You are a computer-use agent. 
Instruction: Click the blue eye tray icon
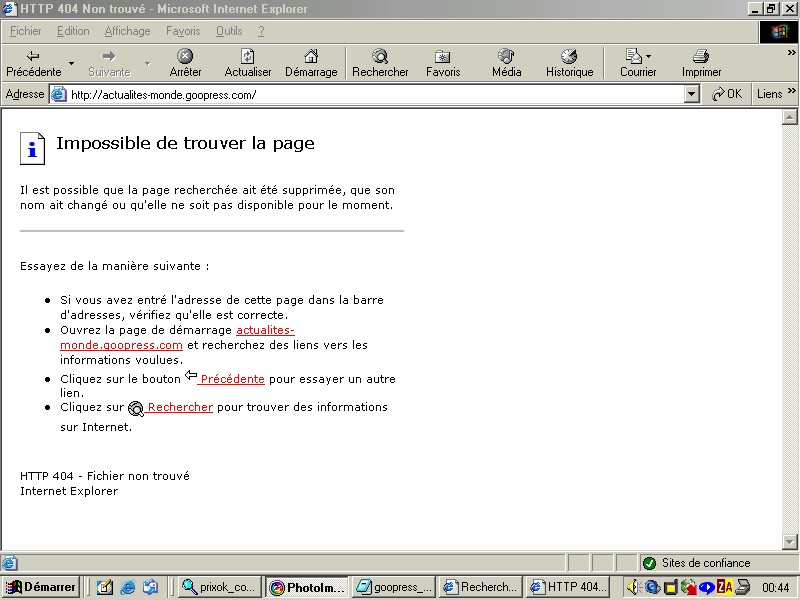pos(707,587)
